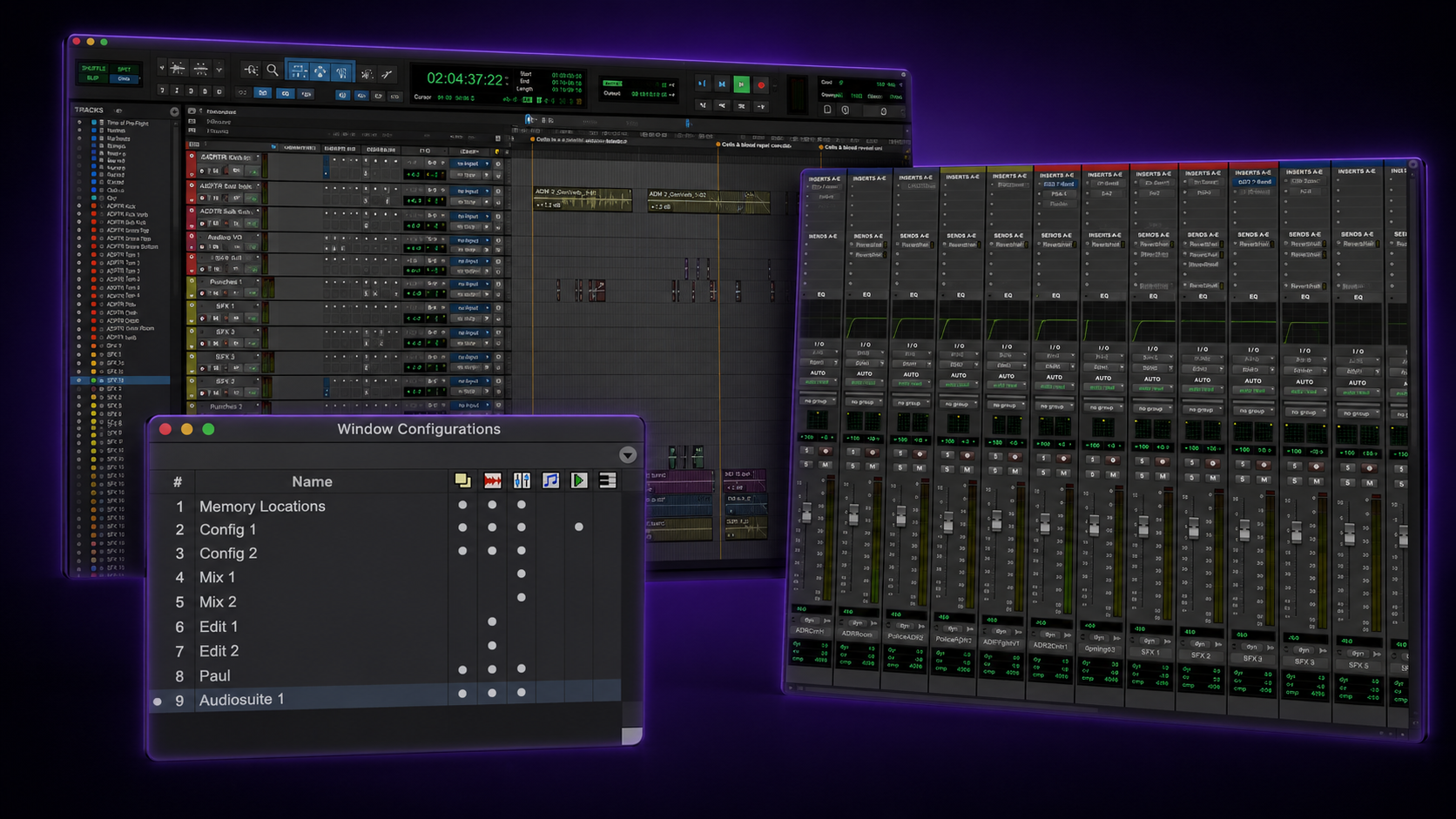1456x819 pixels.
Task: Click the dyn button on the SFX 2 mixer strip
Action: tap(1198, 645)
